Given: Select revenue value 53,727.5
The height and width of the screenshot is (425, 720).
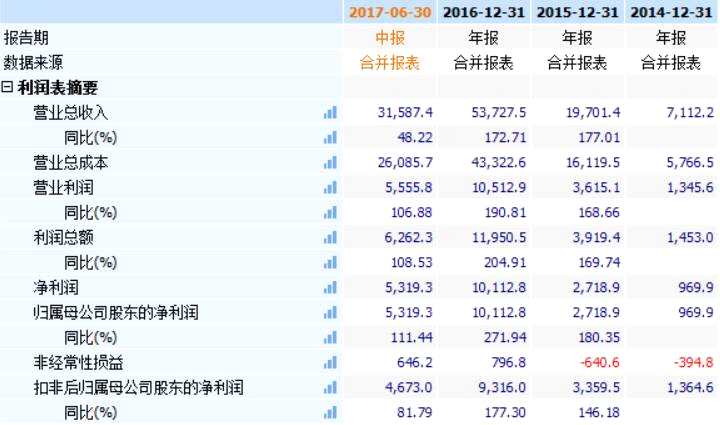Looking at the screenshot, I should tap(499, 112).
